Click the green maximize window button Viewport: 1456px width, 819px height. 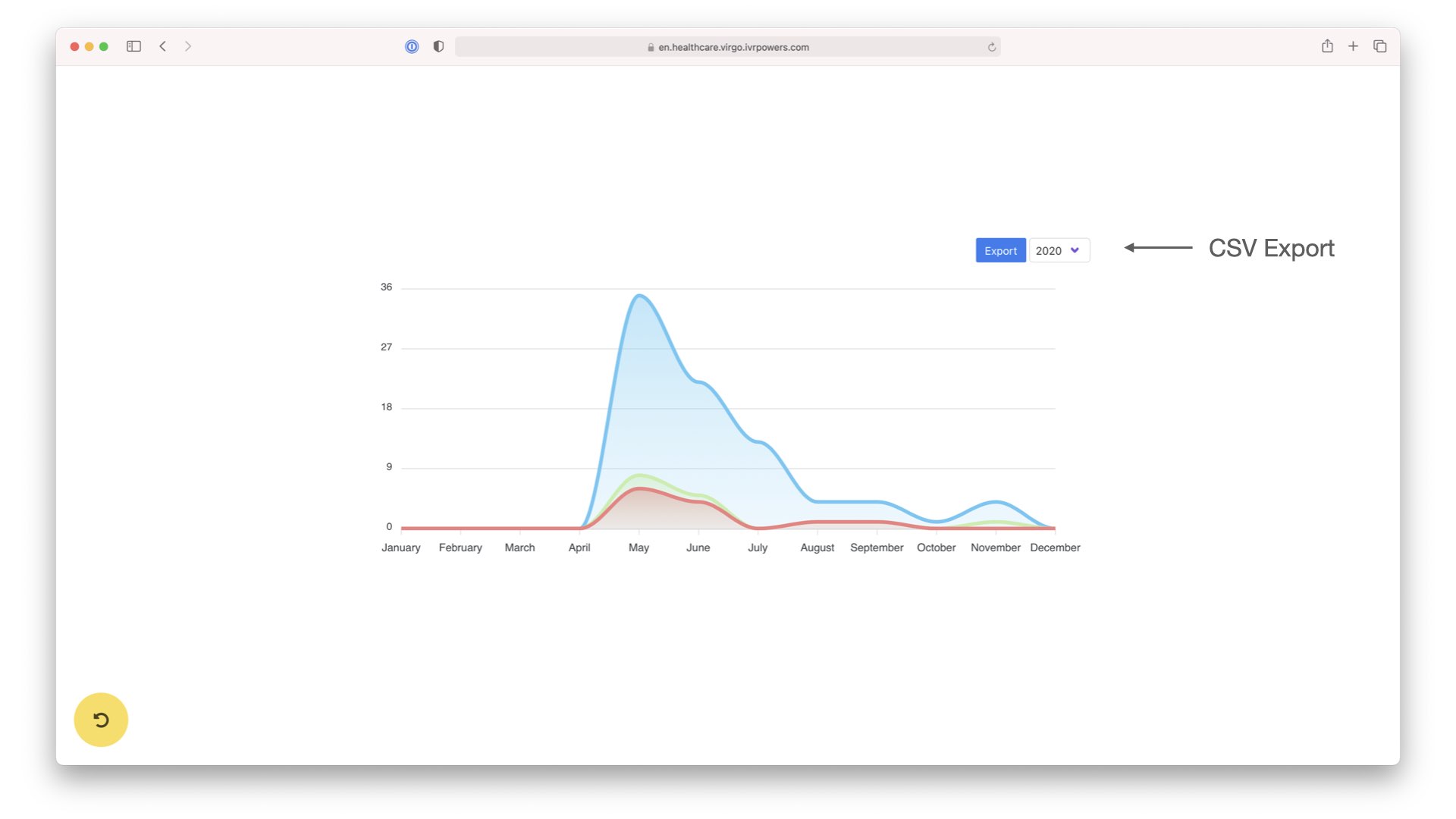(x=104, y=46)
